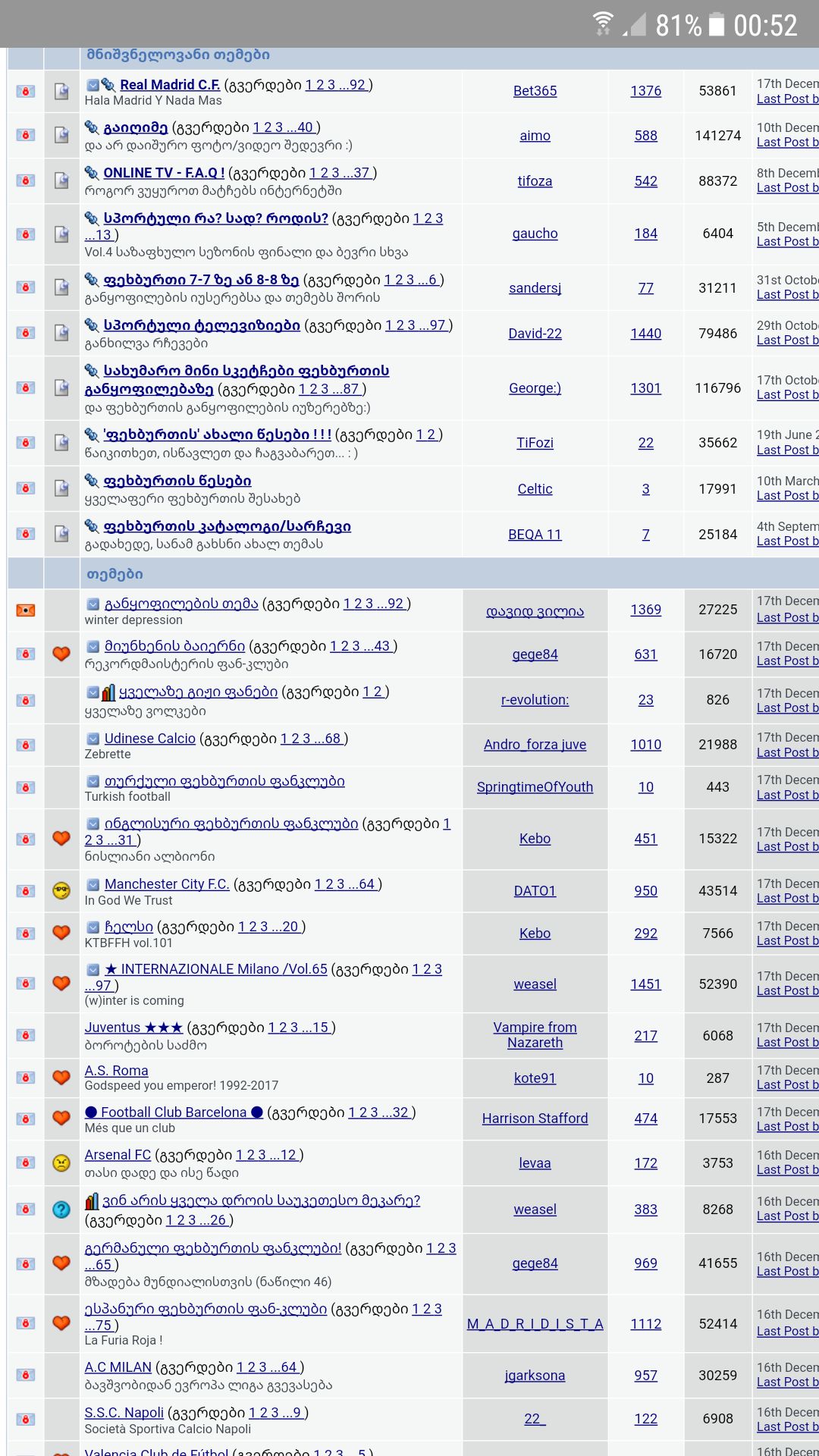819x1456 pixels.
Task: Open Last Post link in Real Madrid row
Action: tap(787, 99)
